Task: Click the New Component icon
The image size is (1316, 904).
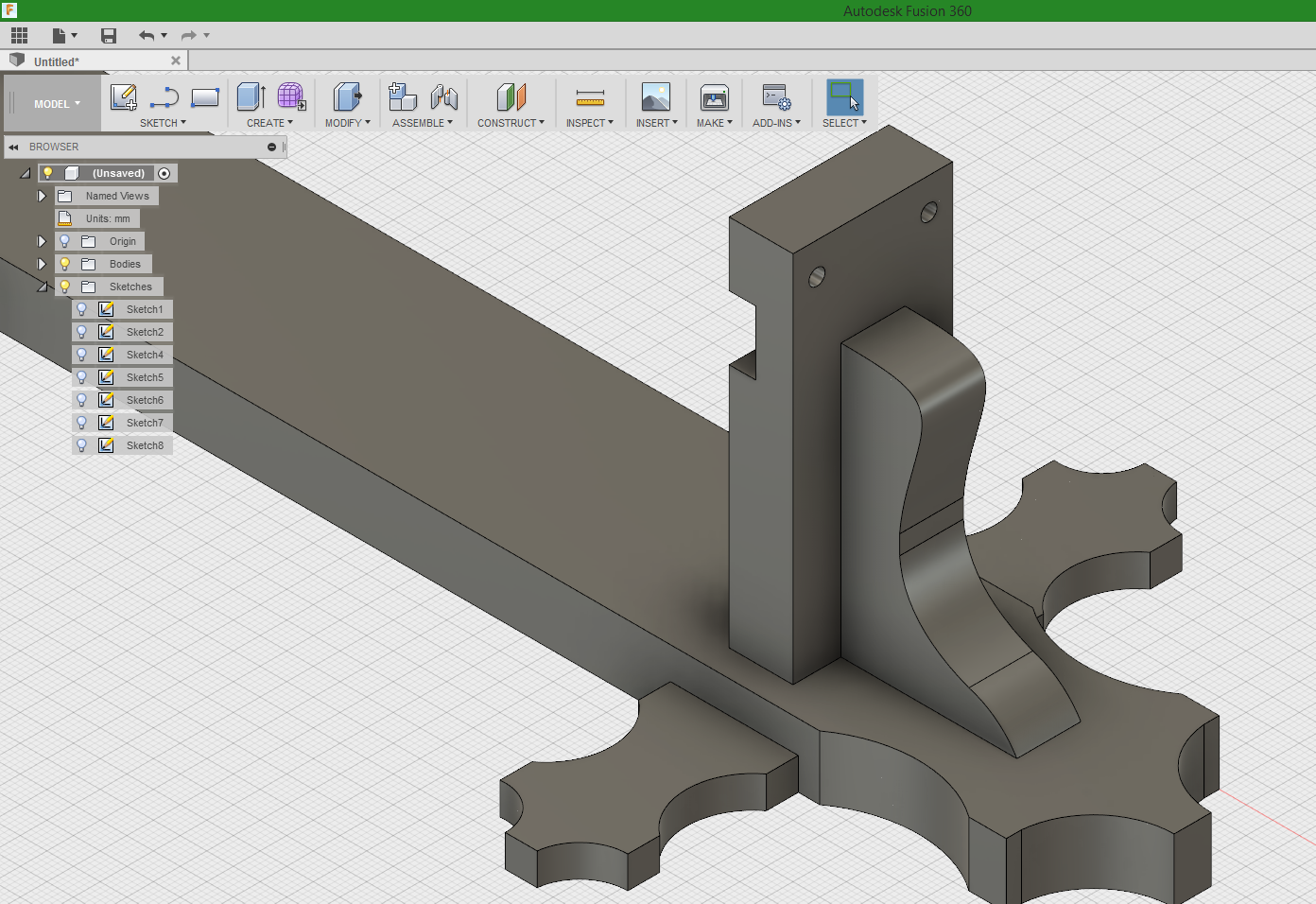Action: (x=403, y=97)
